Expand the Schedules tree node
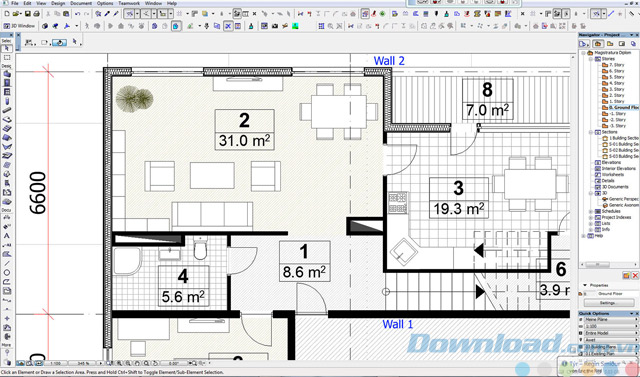This screenshot has height=377, width=640. pyautogui.click(x=591, y=211)
